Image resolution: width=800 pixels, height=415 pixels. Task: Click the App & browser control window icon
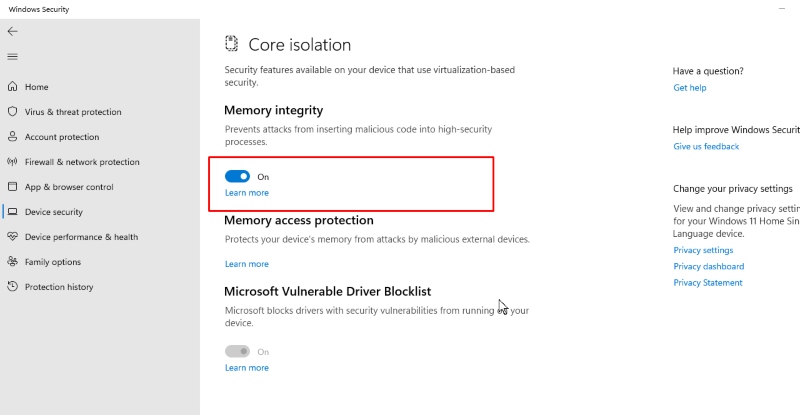tap(12, 186)
